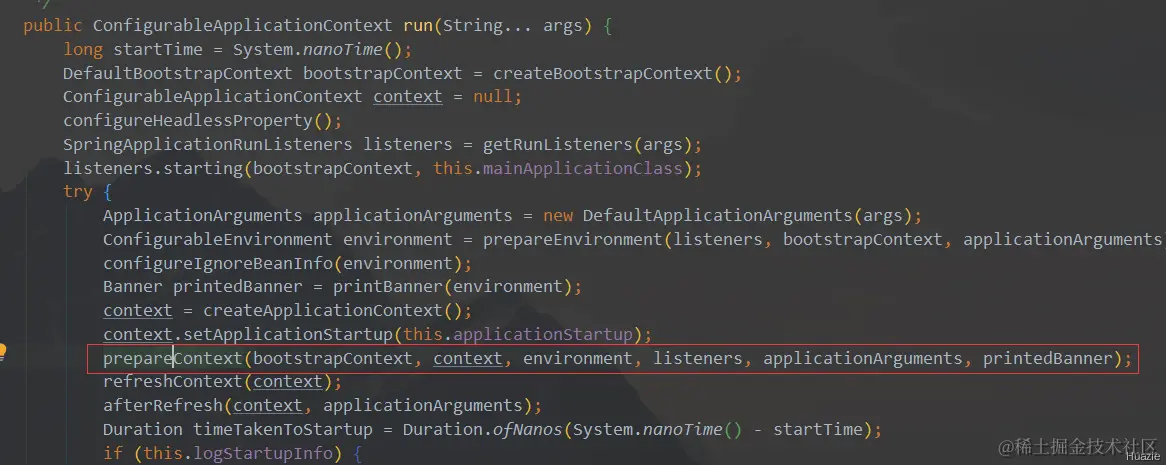Click the highlighted prepareContext method call

coord(173,359)
